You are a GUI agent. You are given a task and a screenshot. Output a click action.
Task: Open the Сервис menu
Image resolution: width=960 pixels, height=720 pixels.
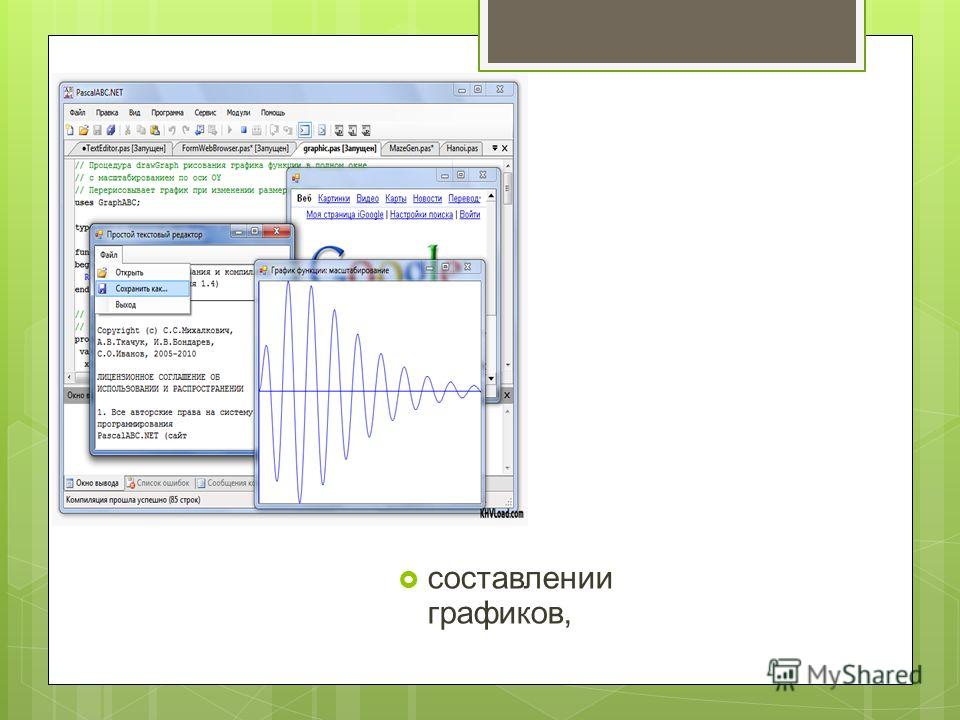(x=205, y=113)
